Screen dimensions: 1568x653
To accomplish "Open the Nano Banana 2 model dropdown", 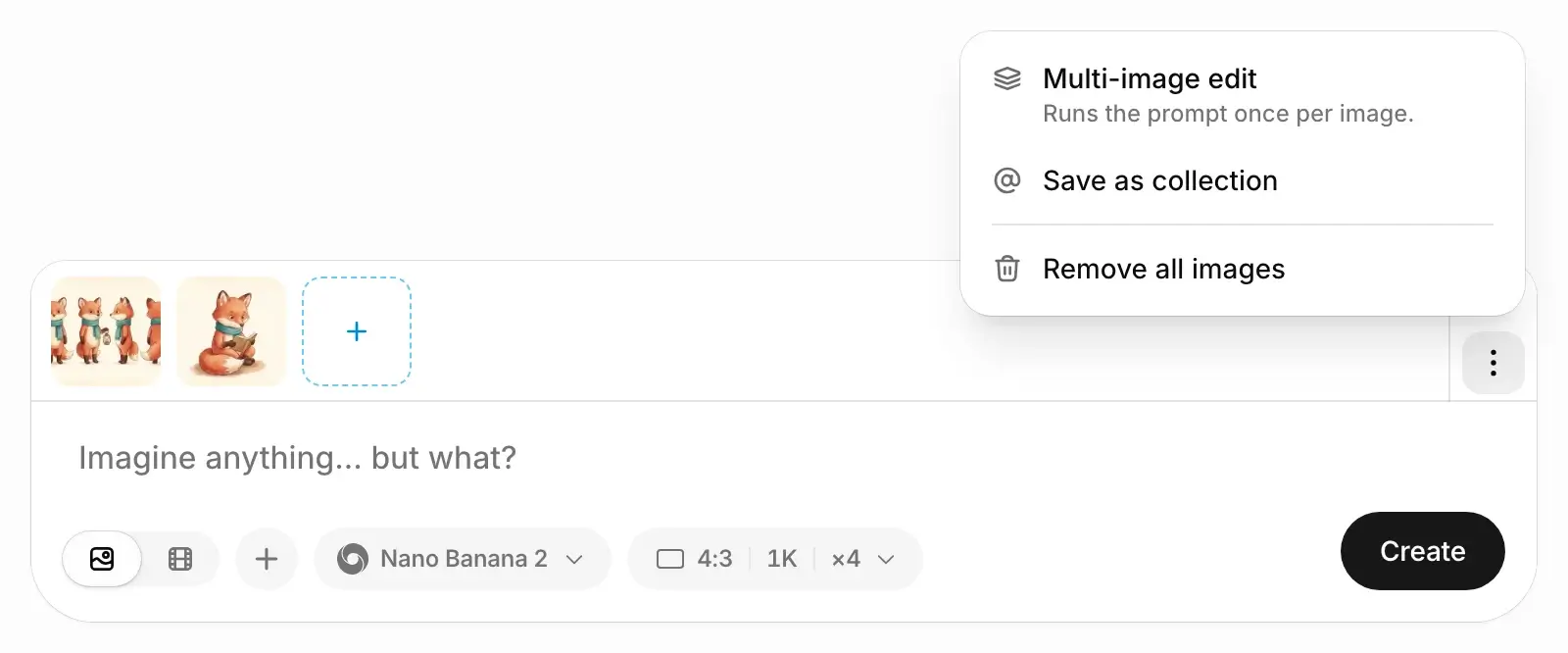I will [463, 559].
